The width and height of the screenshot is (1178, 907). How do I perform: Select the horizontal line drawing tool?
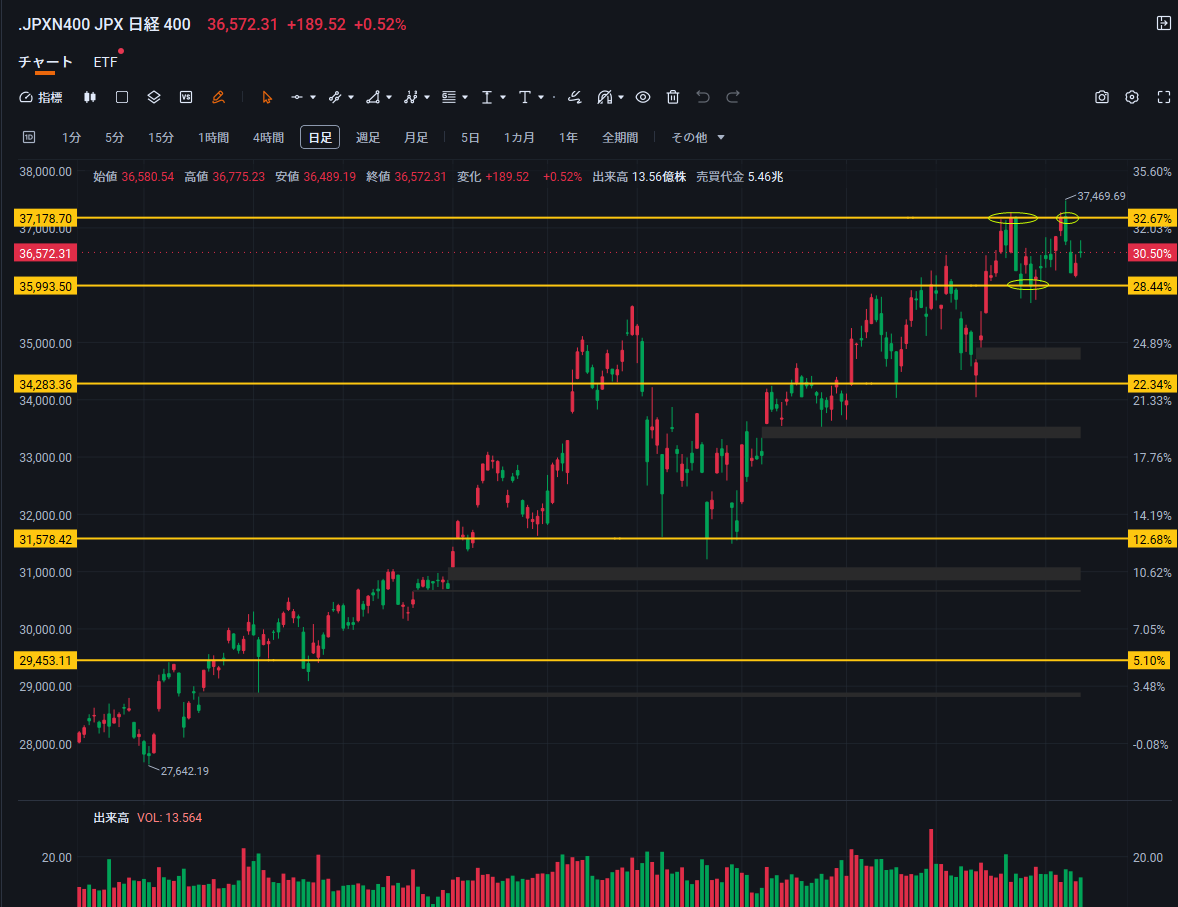[298, 97]
